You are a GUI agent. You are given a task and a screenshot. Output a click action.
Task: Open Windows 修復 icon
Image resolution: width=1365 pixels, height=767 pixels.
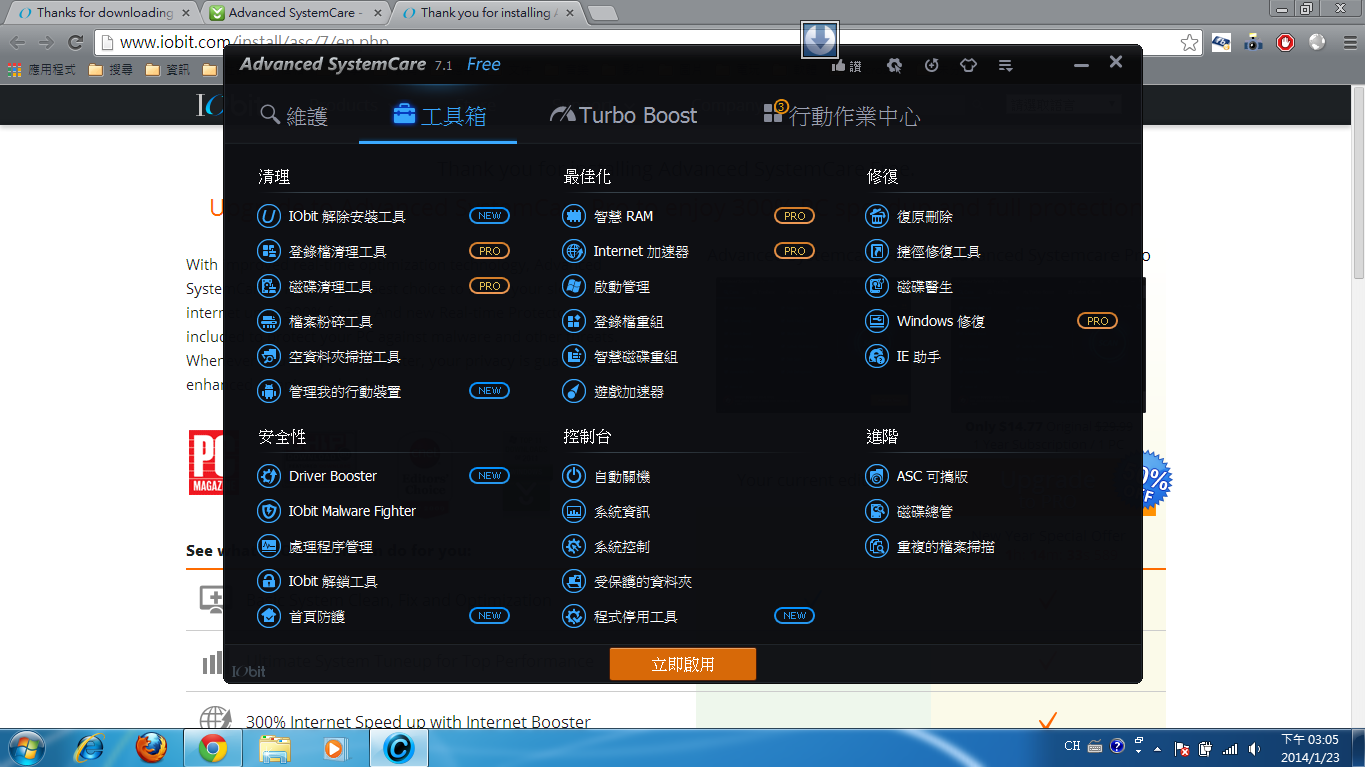click(x=877, y=321)
